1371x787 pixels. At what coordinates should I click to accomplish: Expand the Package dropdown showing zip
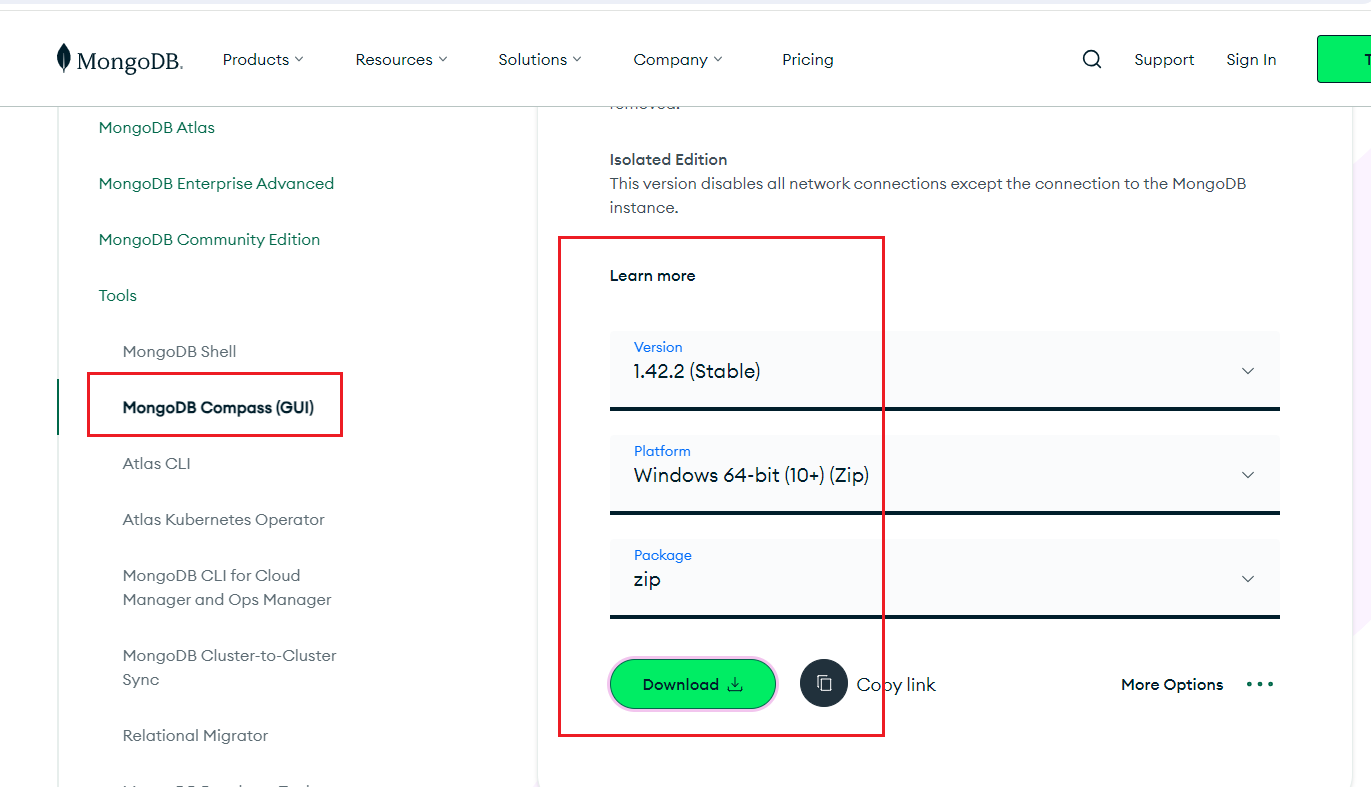1247,578
